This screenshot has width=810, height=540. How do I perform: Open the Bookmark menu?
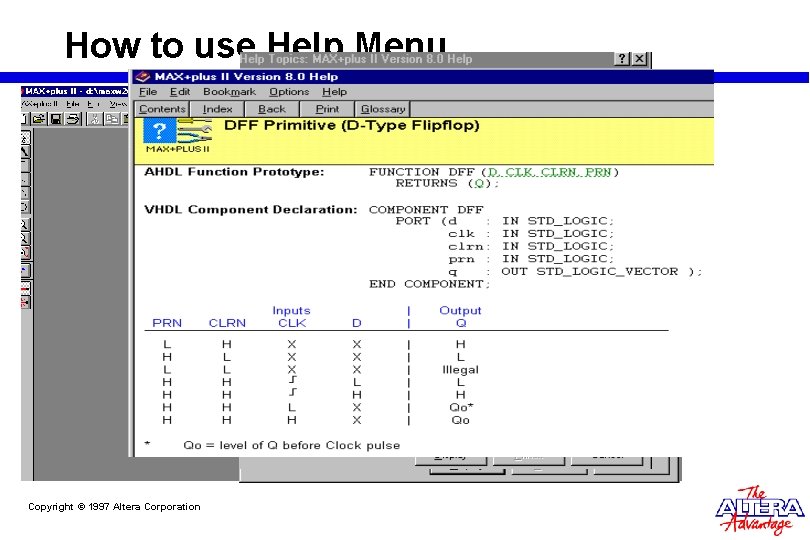[x=229, y=92]
